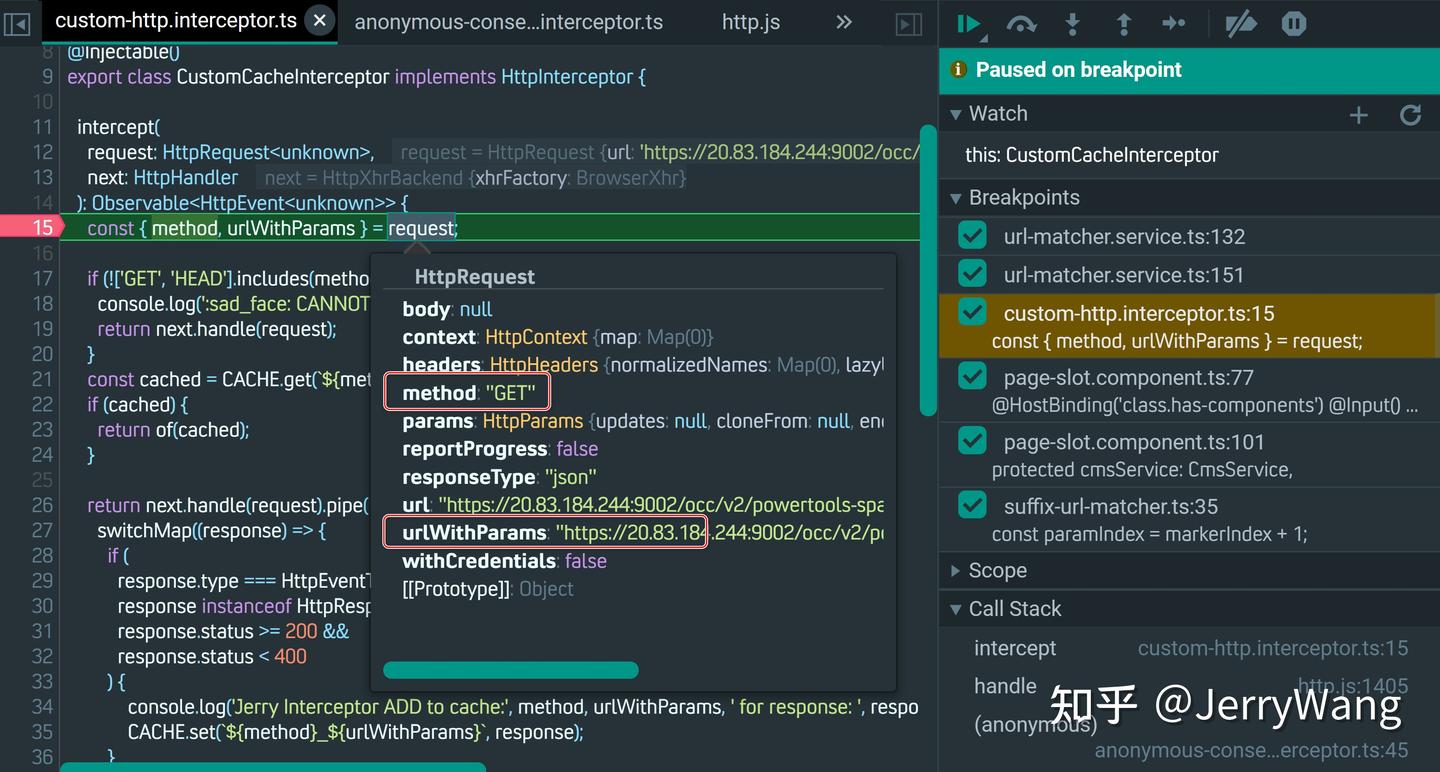Image resolution: width=1440 pixels, height=772 pixels.
Task: Deactivate all breakpoints
Action: click(x=1241, y=24)
